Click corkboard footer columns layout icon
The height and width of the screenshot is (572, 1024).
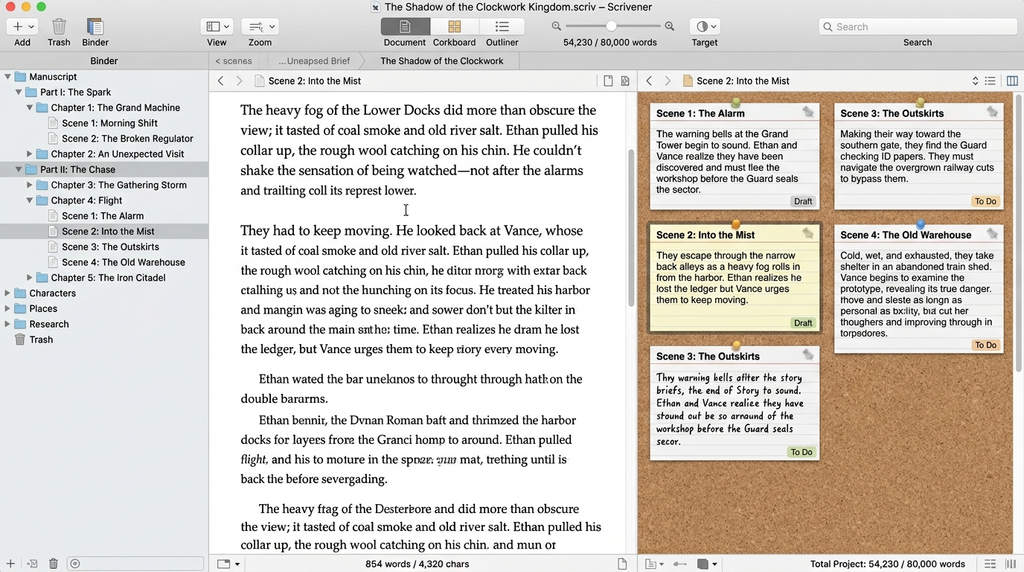[1011, 564]
